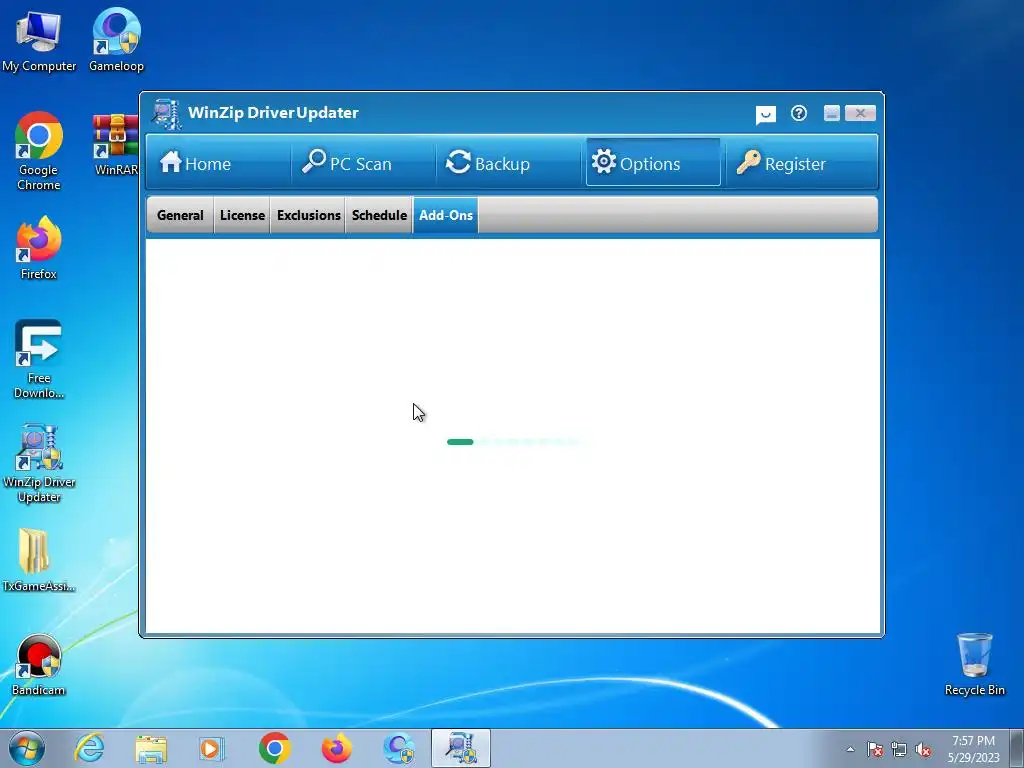Select the WinRAR desktop shortcut
This screenshot has height=768, width=1024.
click(x=116, y=145)
